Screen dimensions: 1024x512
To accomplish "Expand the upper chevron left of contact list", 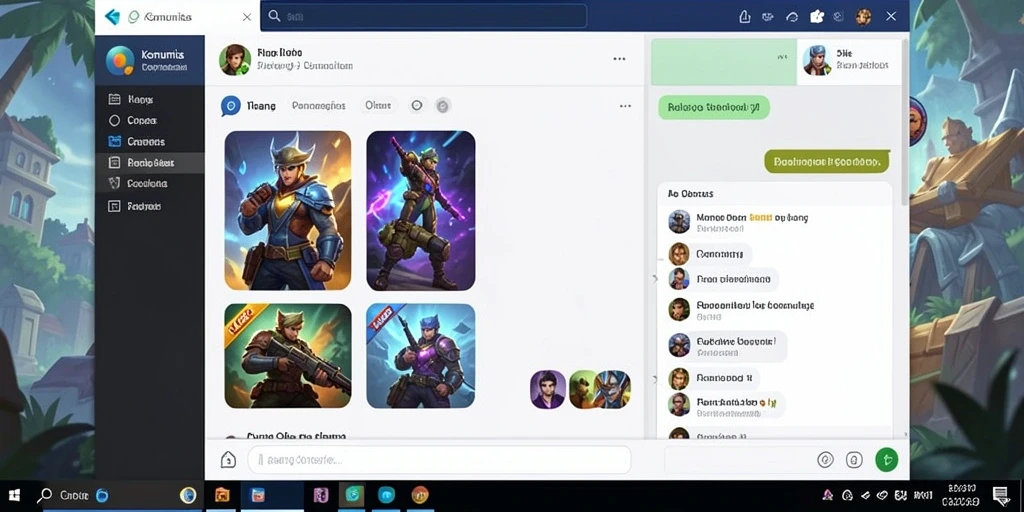I will tap(654, 278).
